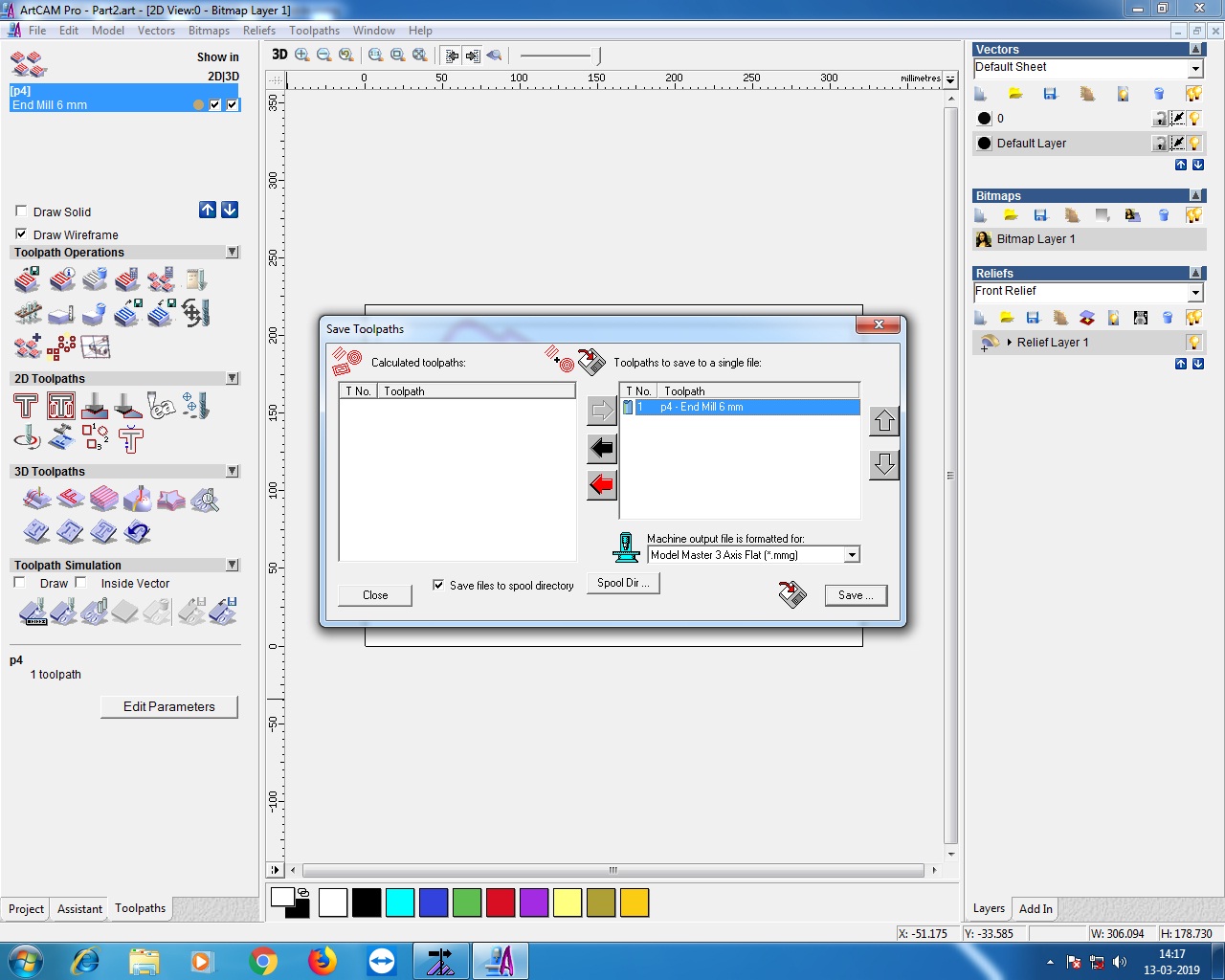Click the black left arrow in Save Toolpaths
Image resolution: width=1225 pixels, height=980 pixels.
coord(602,448)
